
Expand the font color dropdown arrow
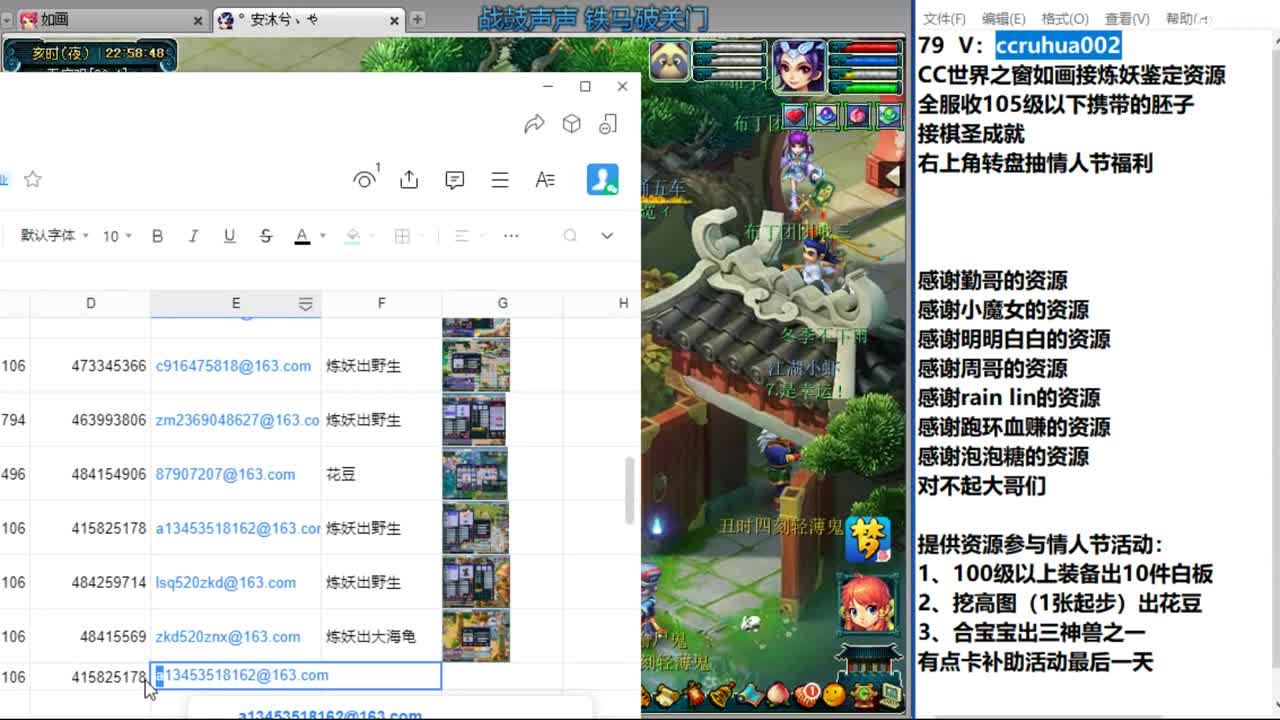pyautogui.click(x=321, y=236)
